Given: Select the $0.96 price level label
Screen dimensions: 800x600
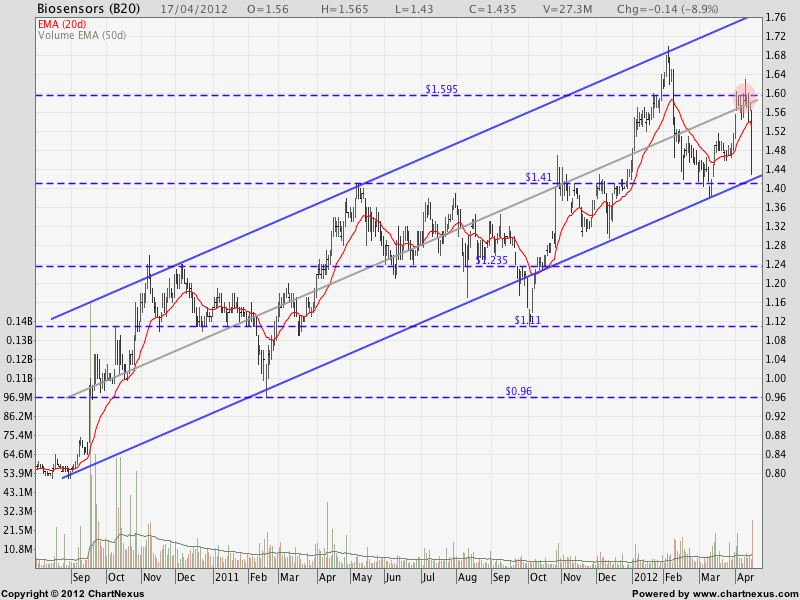Looking at the screenshot, I should 517,391.
